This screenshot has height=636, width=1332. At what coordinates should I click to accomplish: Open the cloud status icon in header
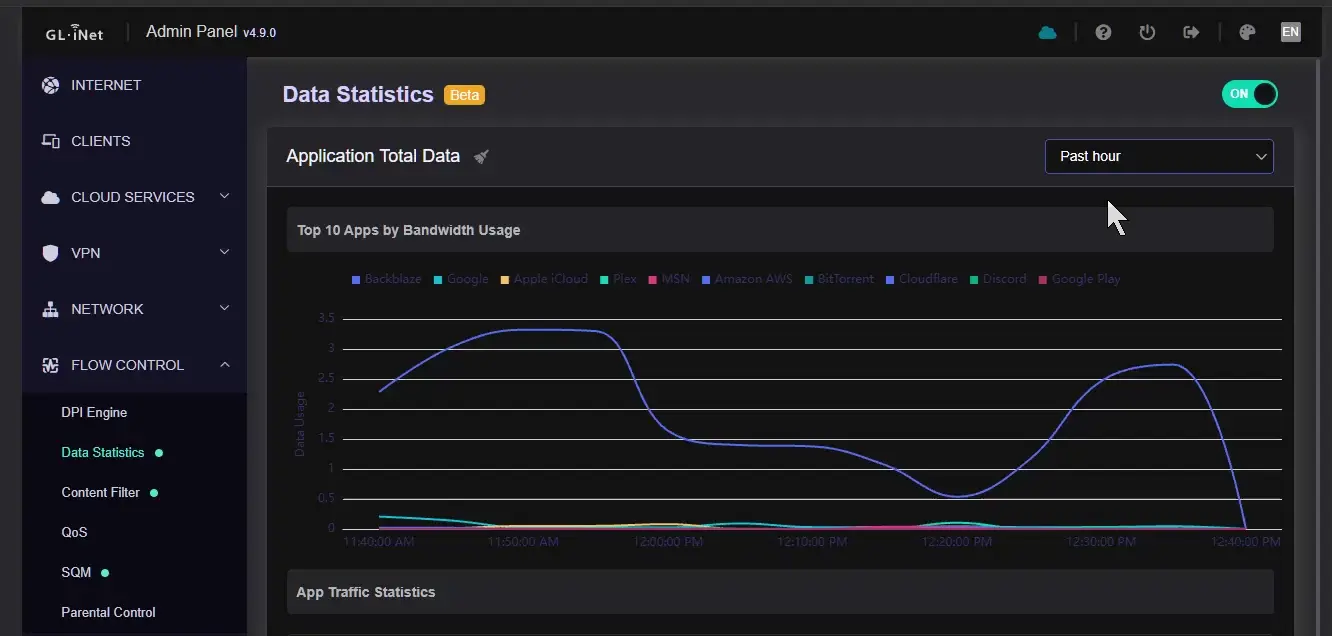coord(1047,32)
